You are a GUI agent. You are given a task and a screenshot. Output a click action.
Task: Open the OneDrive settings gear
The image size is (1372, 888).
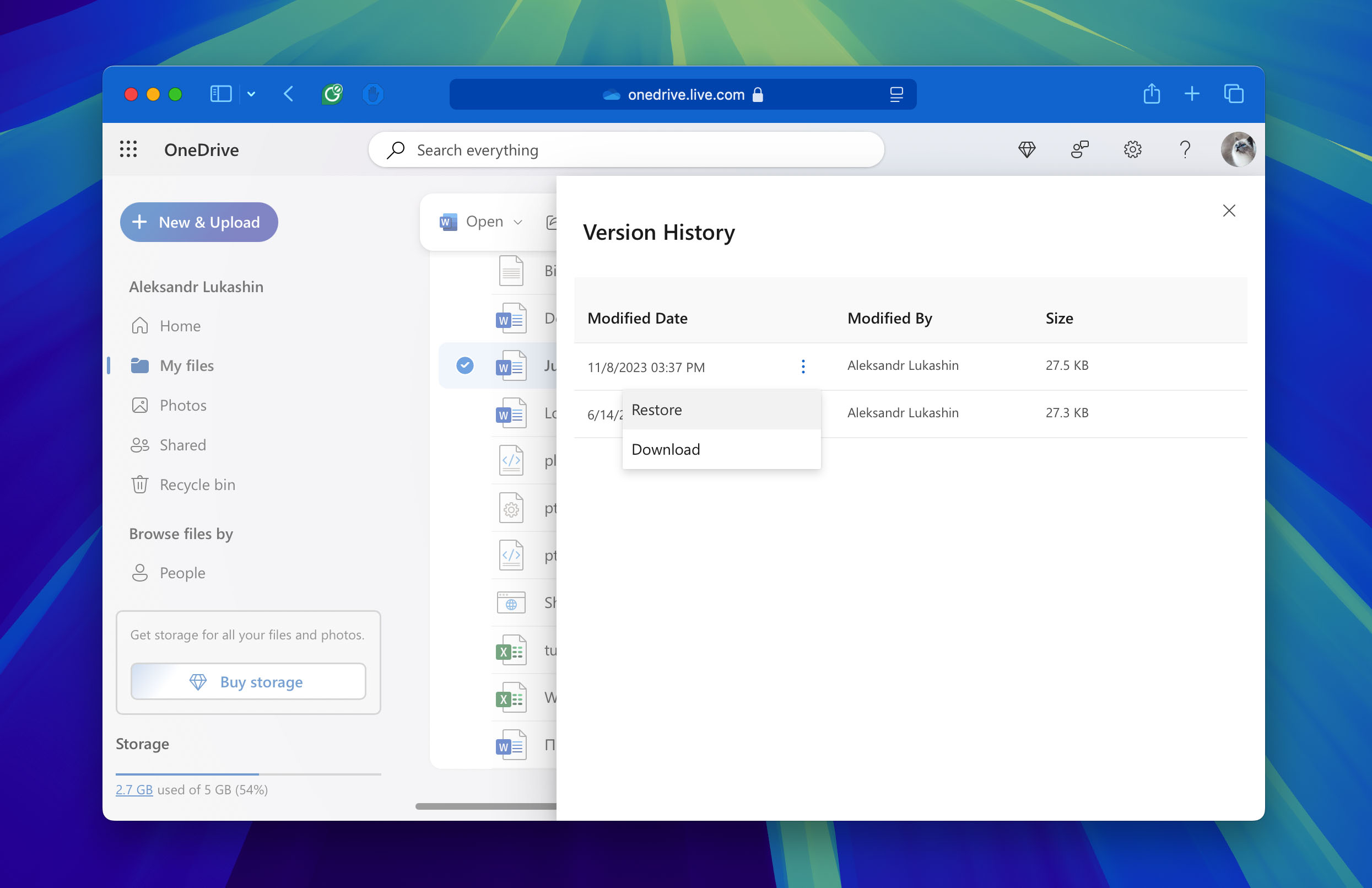pos(1132,149)
